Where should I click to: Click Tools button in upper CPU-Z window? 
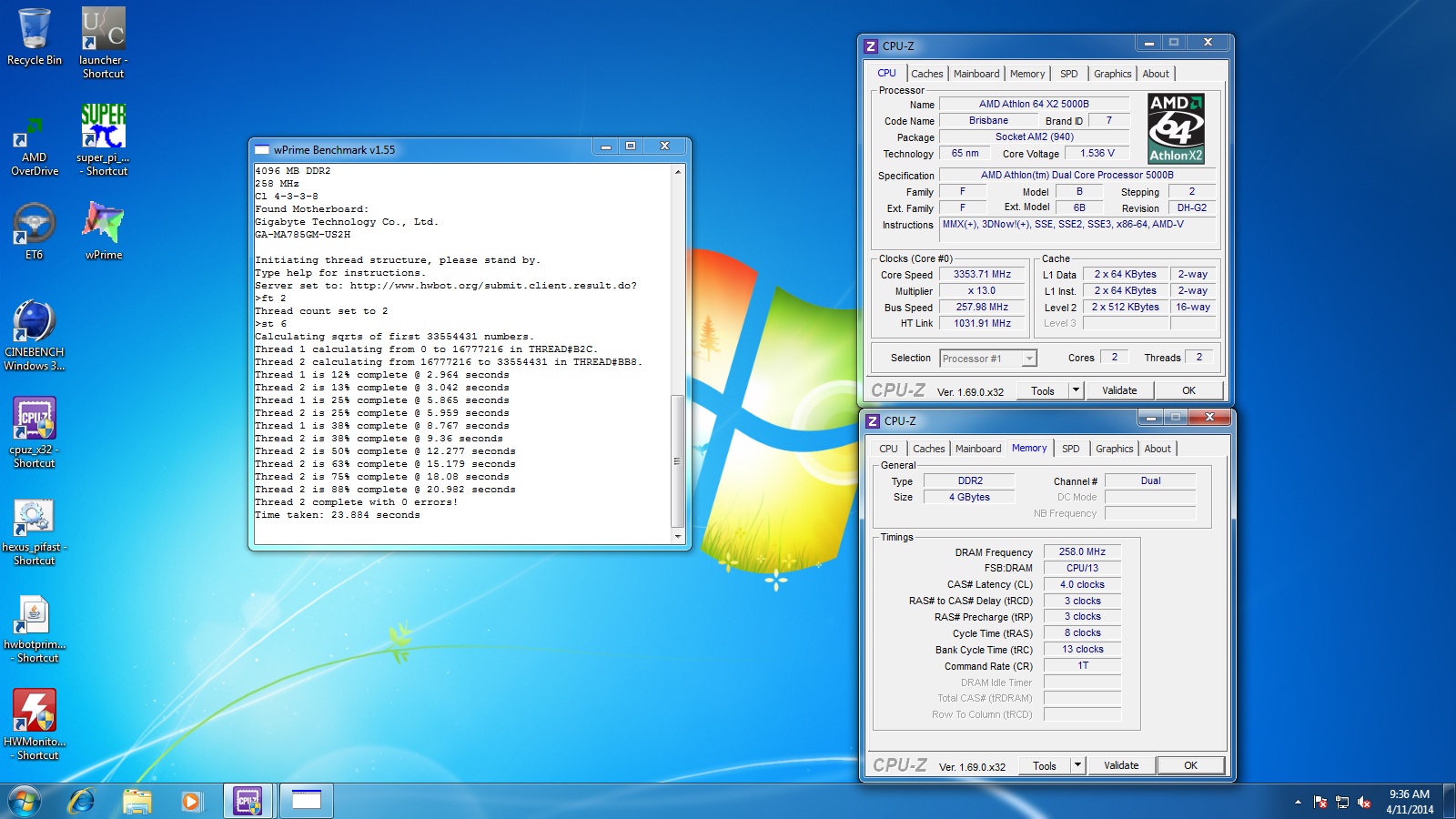pos(1043,390)
